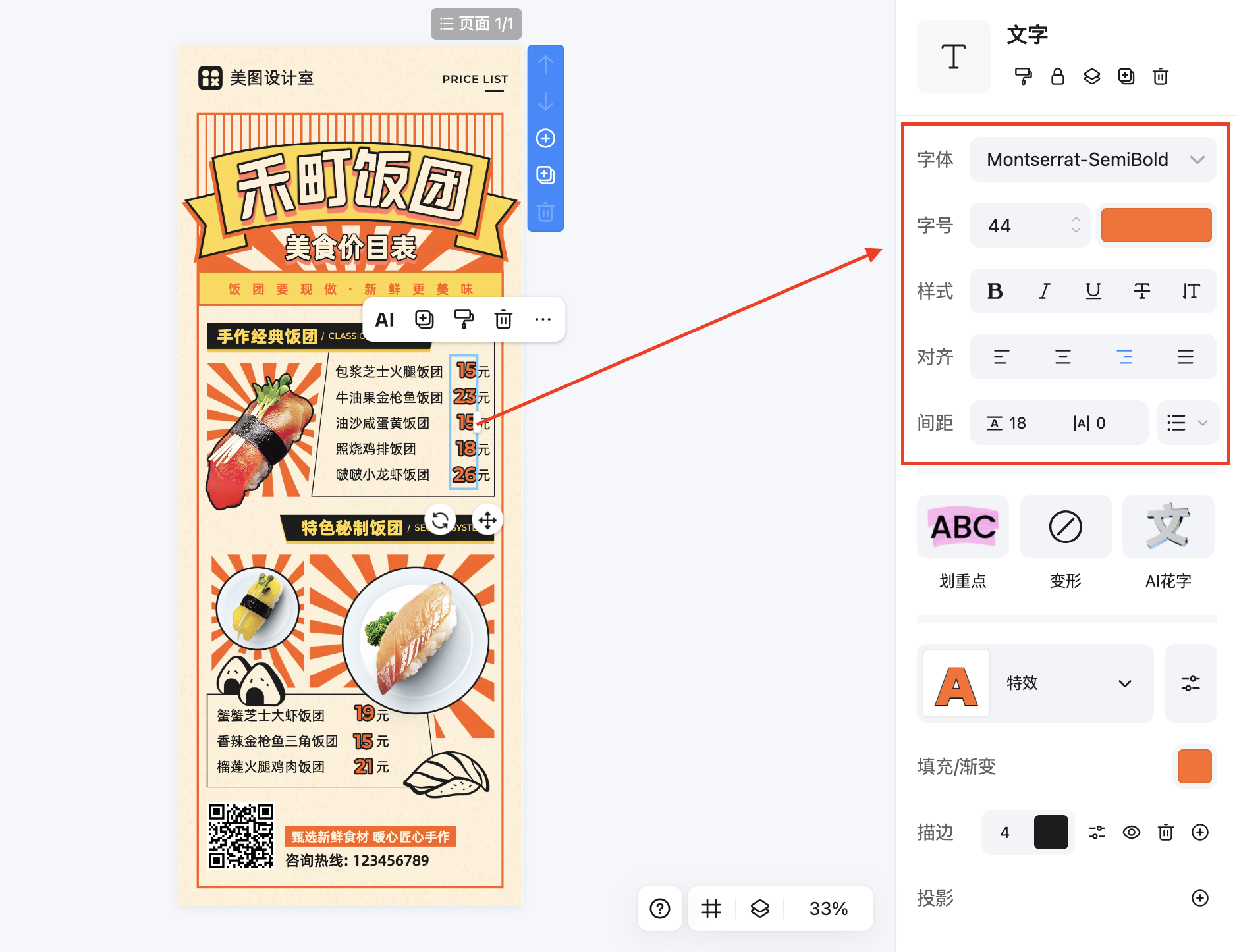The width and height of the screenshot is (1237, 952).
Task: Open the list style dropdown in 间距 row
Action: click(1188, 423)
